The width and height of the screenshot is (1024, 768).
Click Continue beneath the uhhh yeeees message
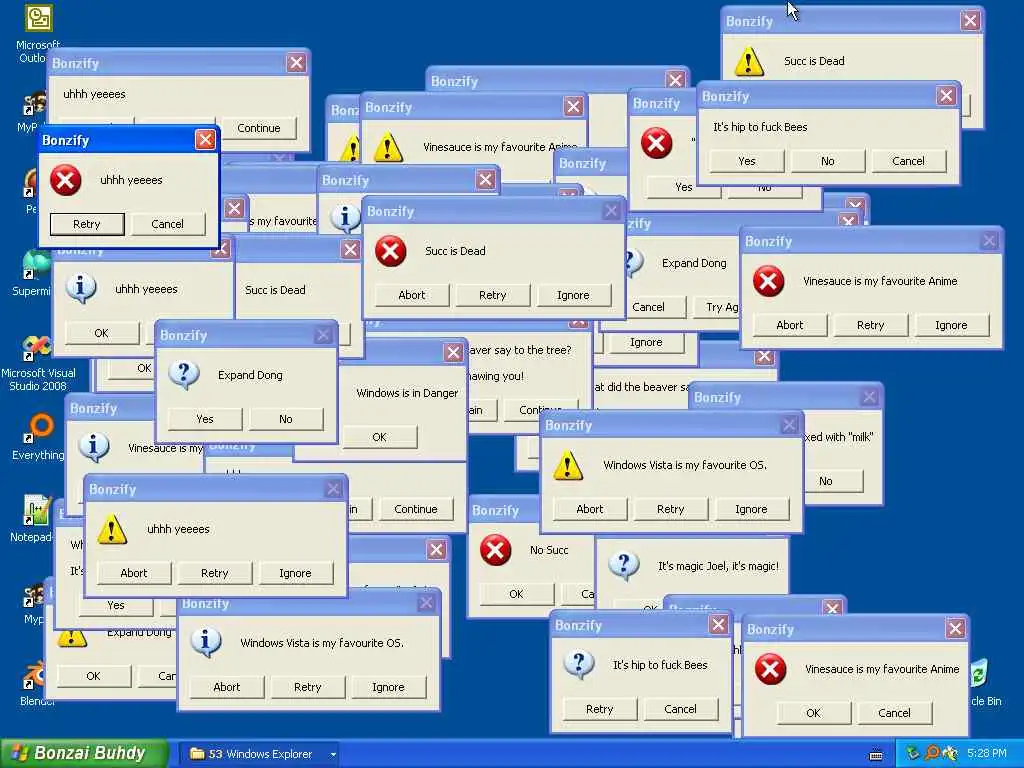pyautogui.click(x=259, y=128)
